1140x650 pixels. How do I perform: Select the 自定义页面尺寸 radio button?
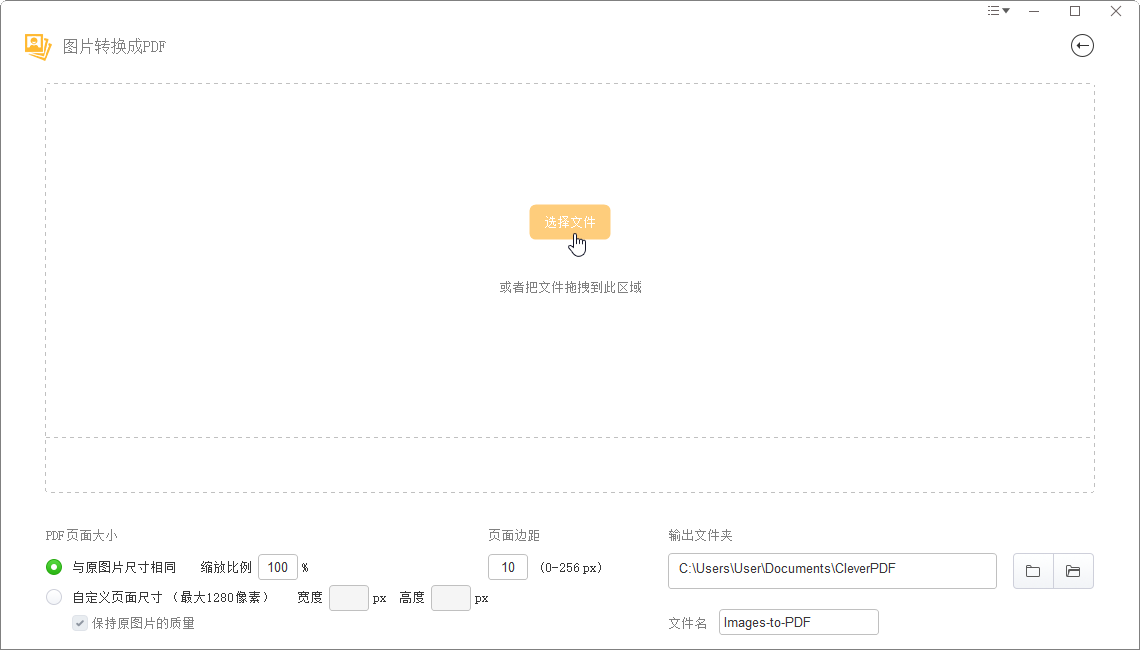[x=53, y=596]
